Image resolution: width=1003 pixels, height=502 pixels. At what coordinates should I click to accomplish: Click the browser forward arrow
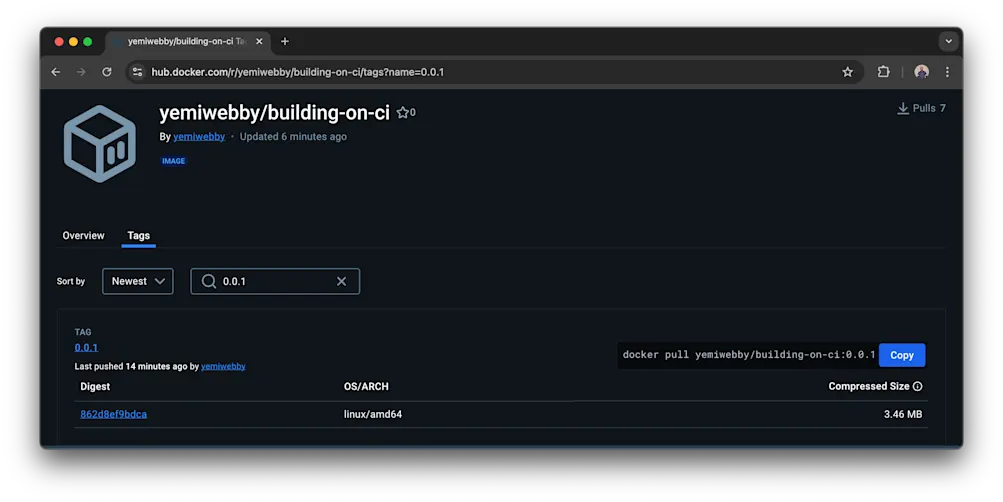tap(81, 72)
